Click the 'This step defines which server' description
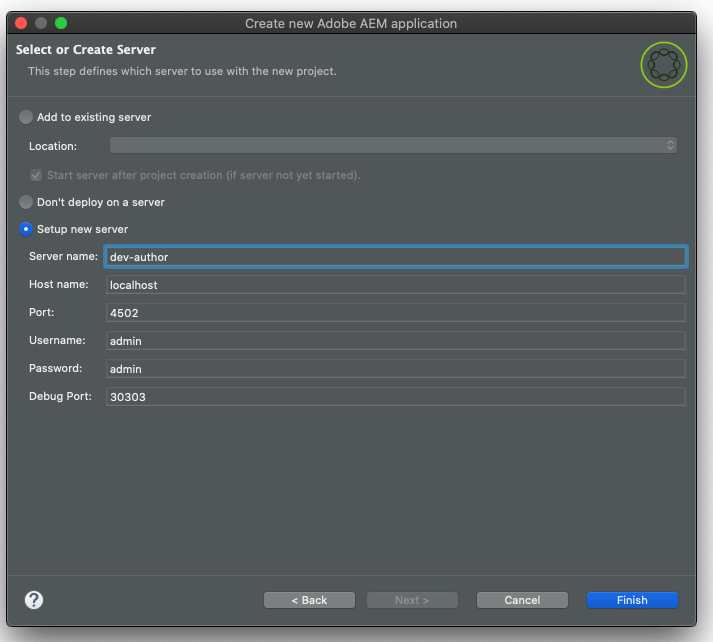 tap(182, 71)
